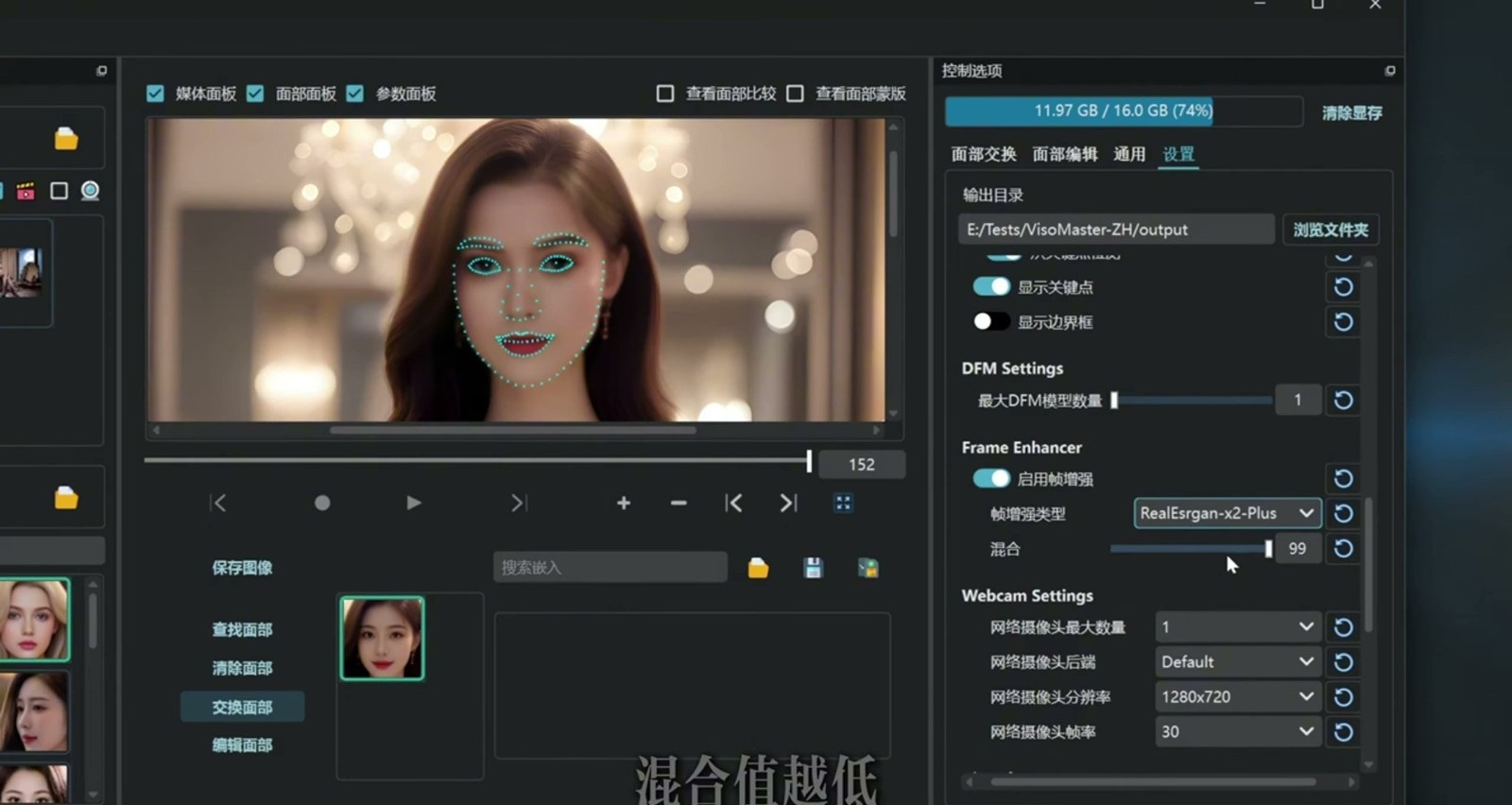Go to the first frame
This screenshot has height=805, width=1512.
pos(218,503)
